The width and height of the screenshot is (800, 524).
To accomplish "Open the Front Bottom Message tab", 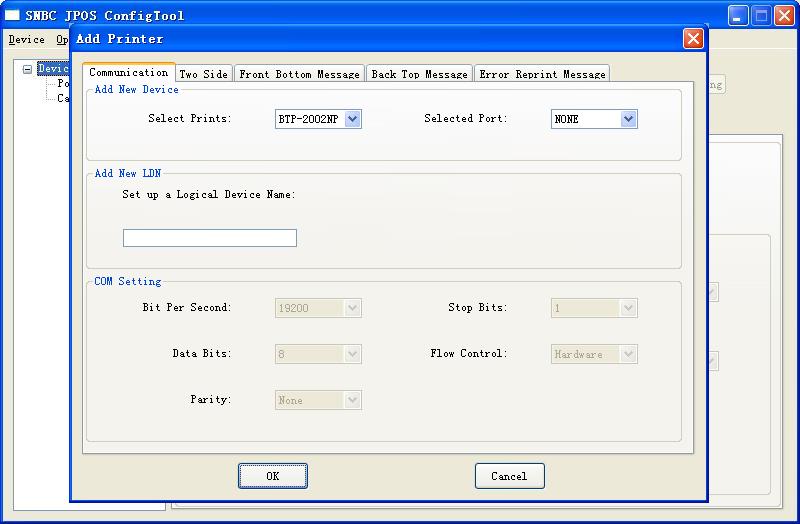I will [299, 74].
